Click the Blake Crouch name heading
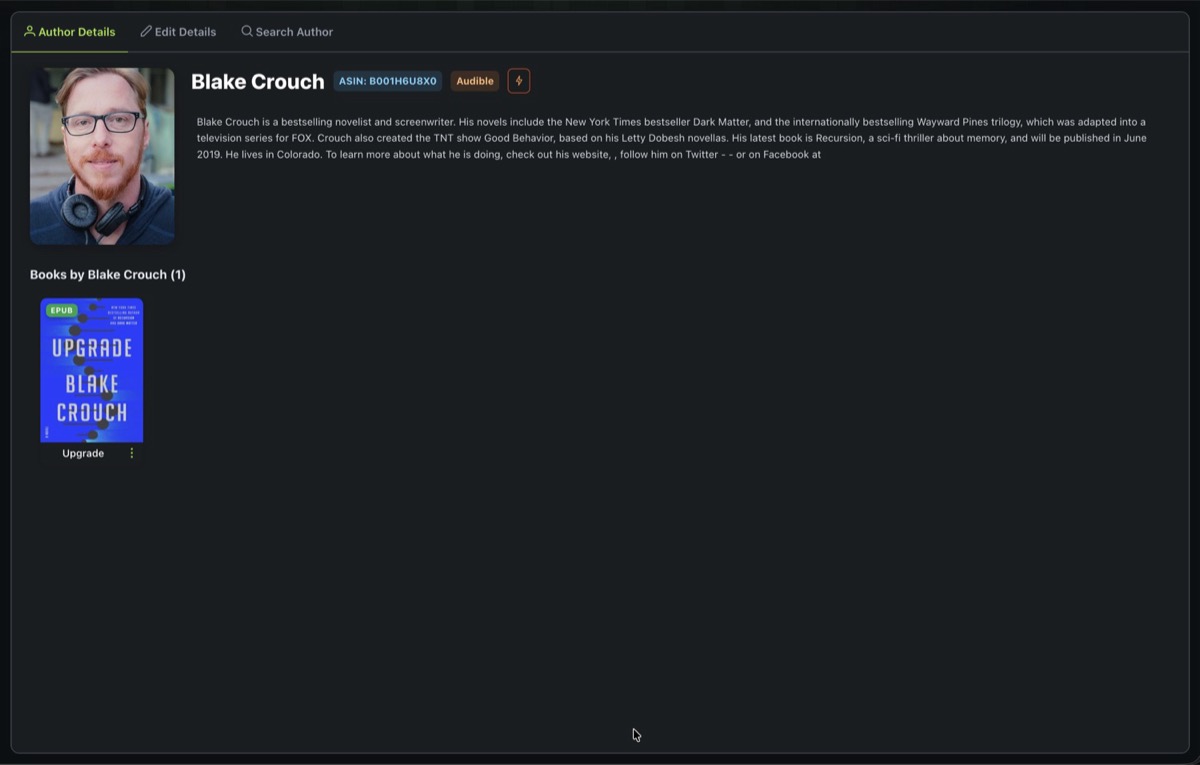This screenshot has width=1200, height=765. tap(258, 82)
